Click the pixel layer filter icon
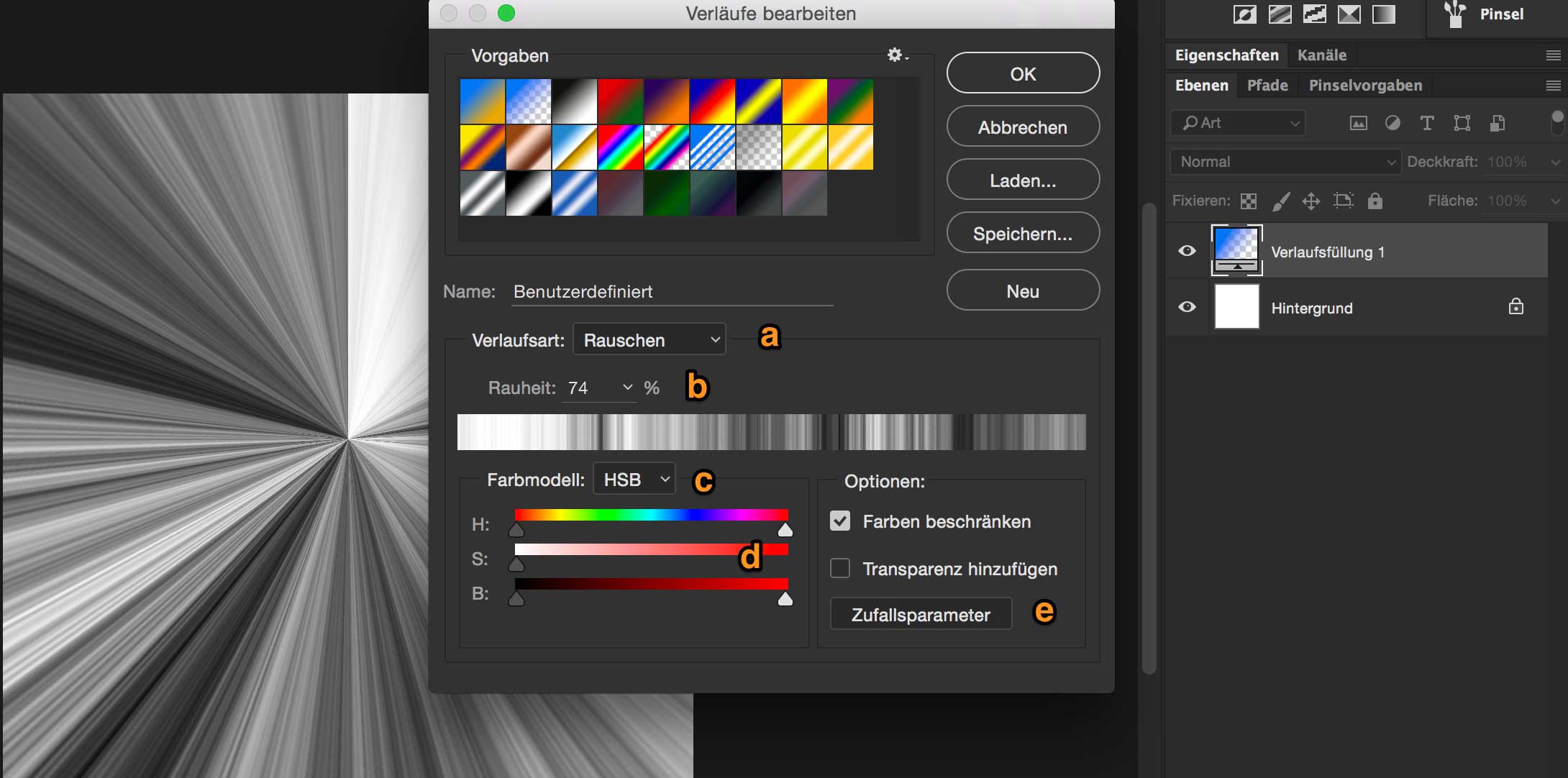 coord(1358,123)
